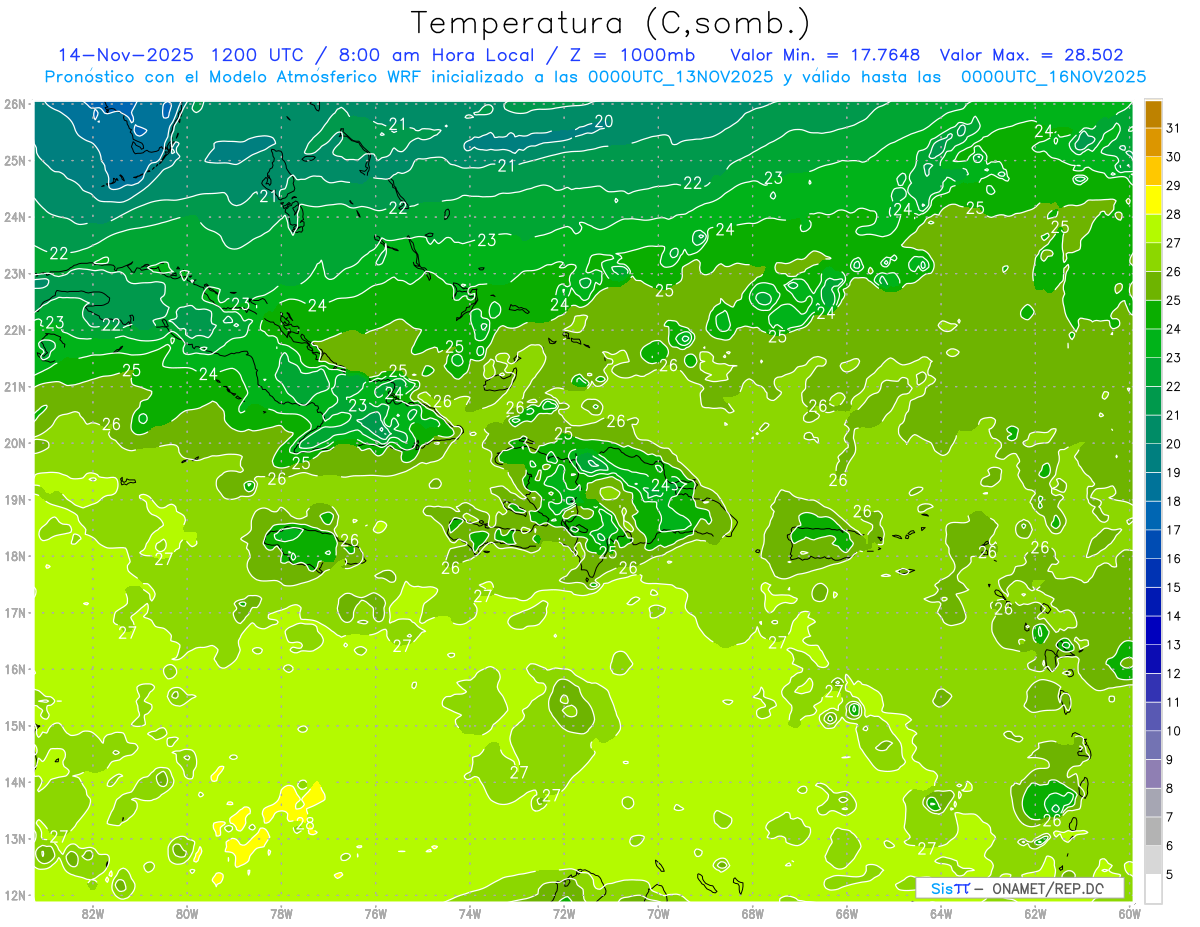The height and width of the screenshot is (927, 1200).
Task: Click the gray swatch between 7 and 8
Action: [x=1153, y=802]
